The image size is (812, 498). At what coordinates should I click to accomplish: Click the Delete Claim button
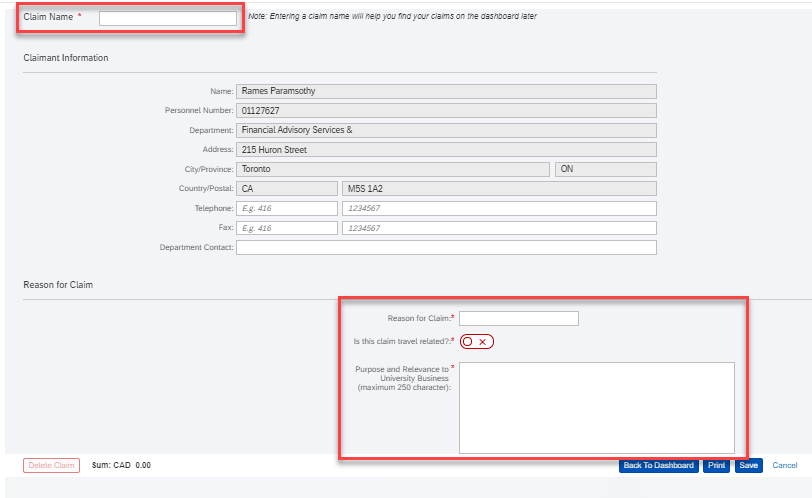coord(51,465)
